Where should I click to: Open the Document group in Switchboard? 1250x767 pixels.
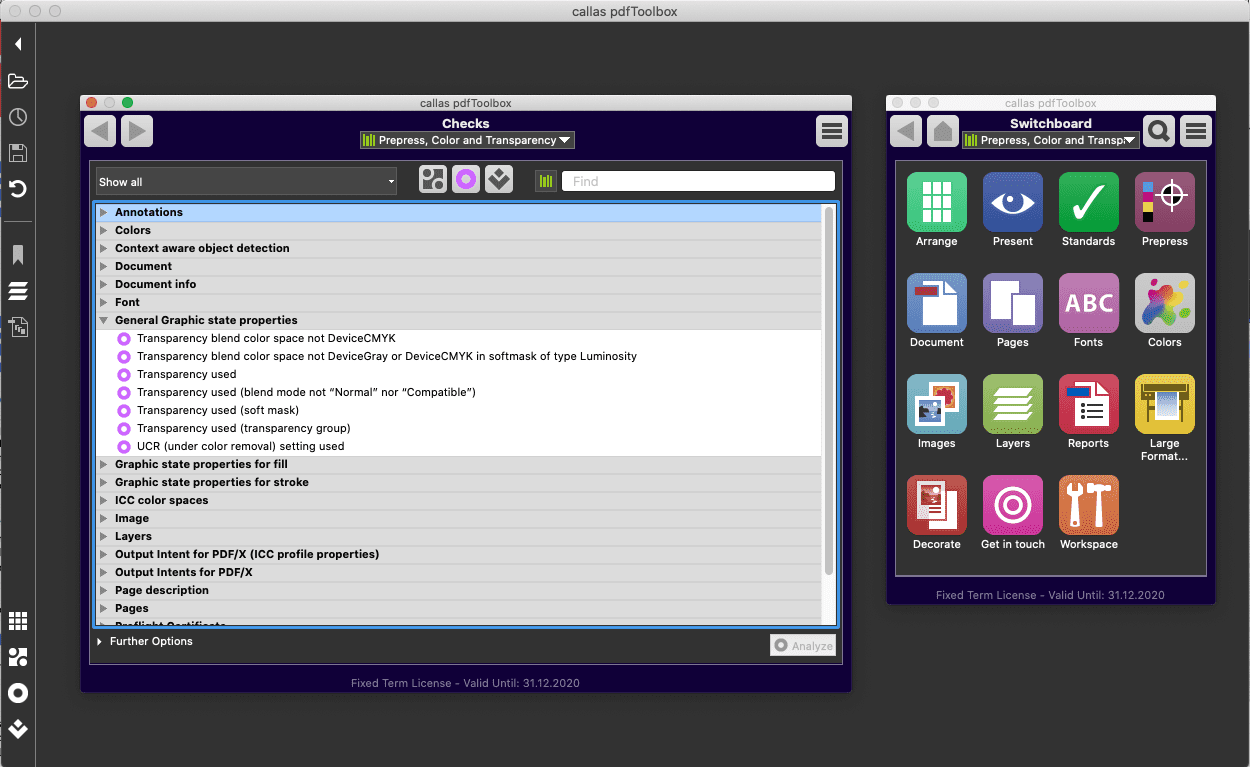[x=936, y=303]
